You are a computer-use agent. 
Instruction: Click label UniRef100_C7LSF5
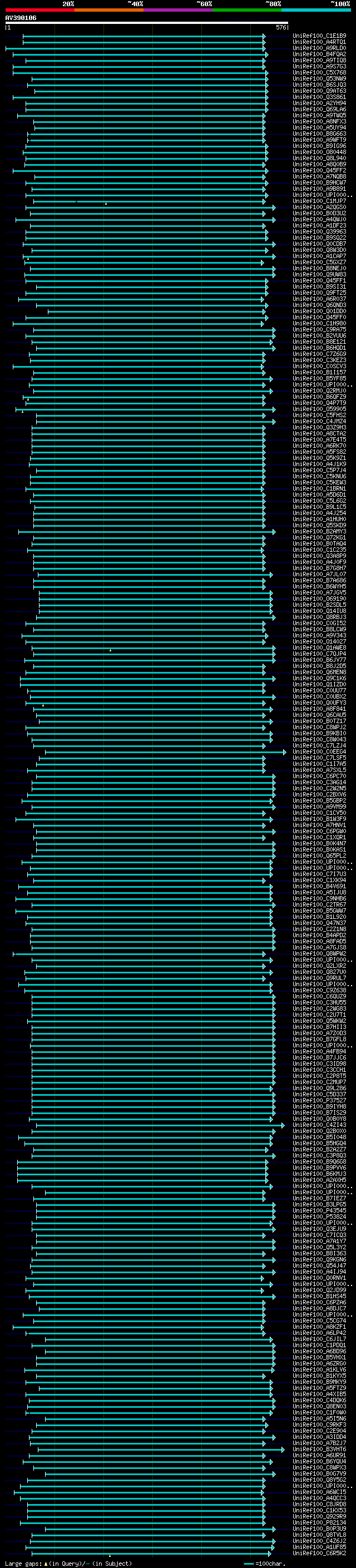coord(319,758)
